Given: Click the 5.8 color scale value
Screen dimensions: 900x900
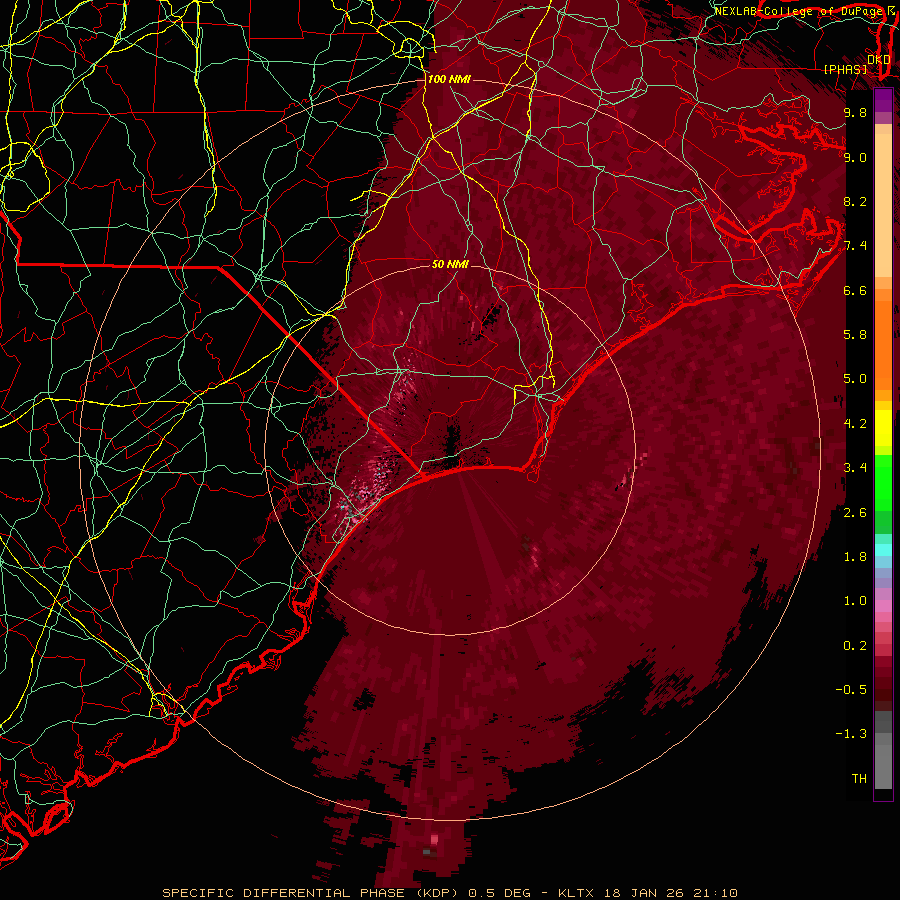Looking at the screenshot, I should pyautogui.click(x=855, y=335).
